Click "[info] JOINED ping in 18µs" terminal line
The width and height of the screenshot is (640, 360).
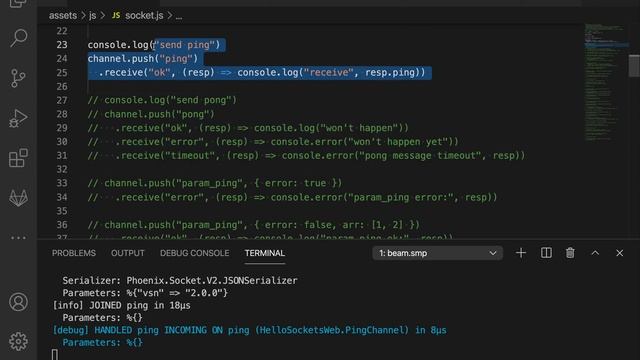pyautogui.click(x=122, y=305)
